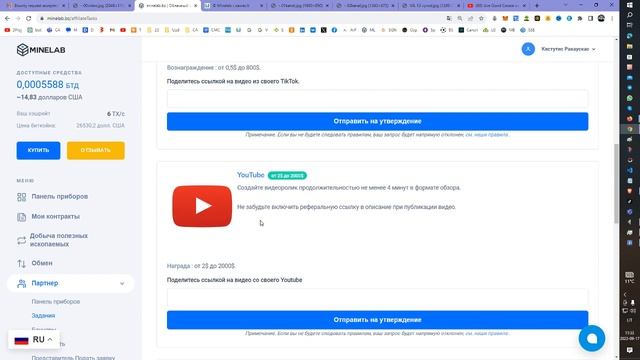Click the page vertical scrollbar thumb
This screenshot has width=640, height=360.
point(616,184)
